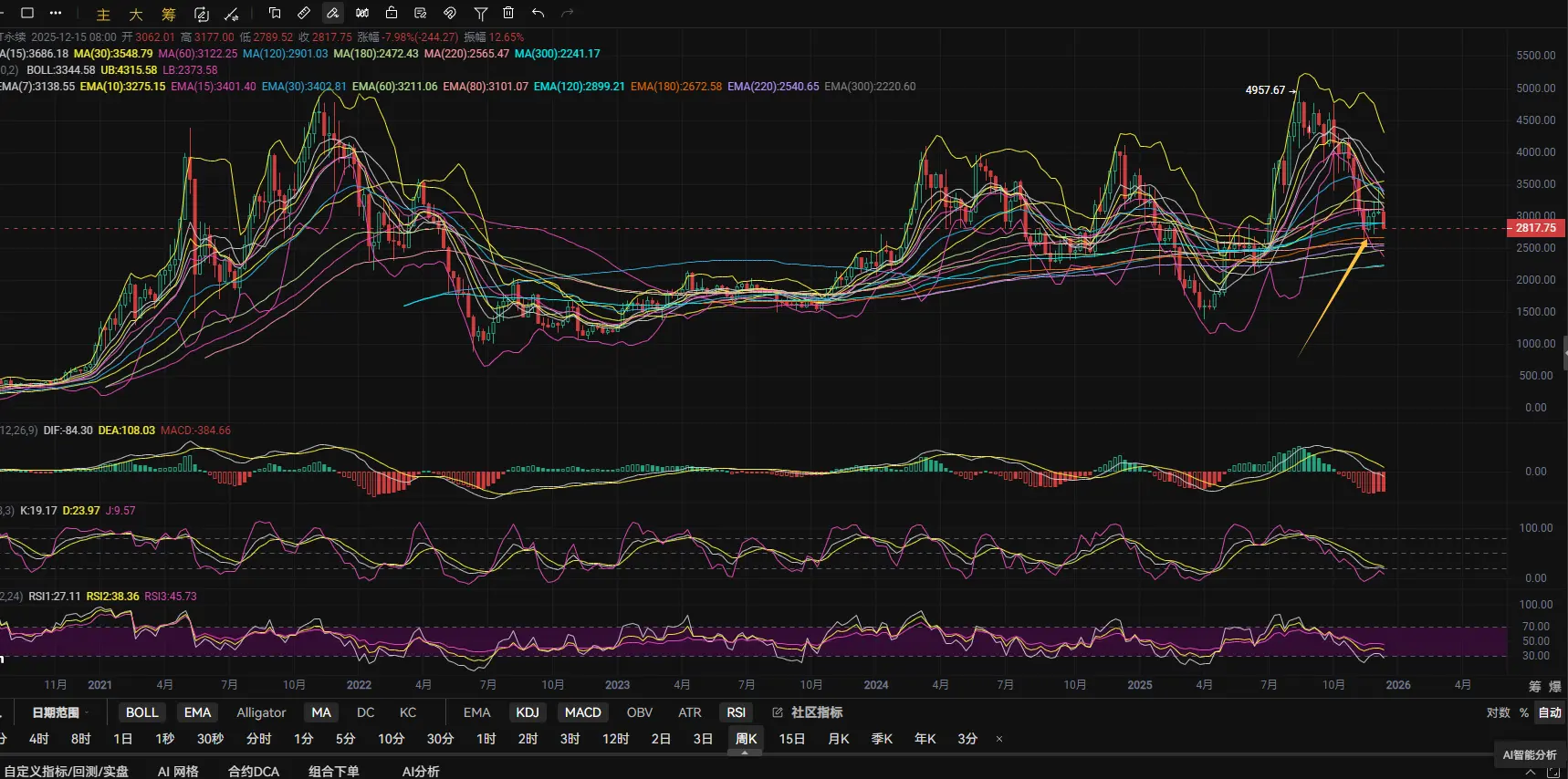
Task: Click the fullscreen expand icon at bottom right
Action: click(1553, 772)
